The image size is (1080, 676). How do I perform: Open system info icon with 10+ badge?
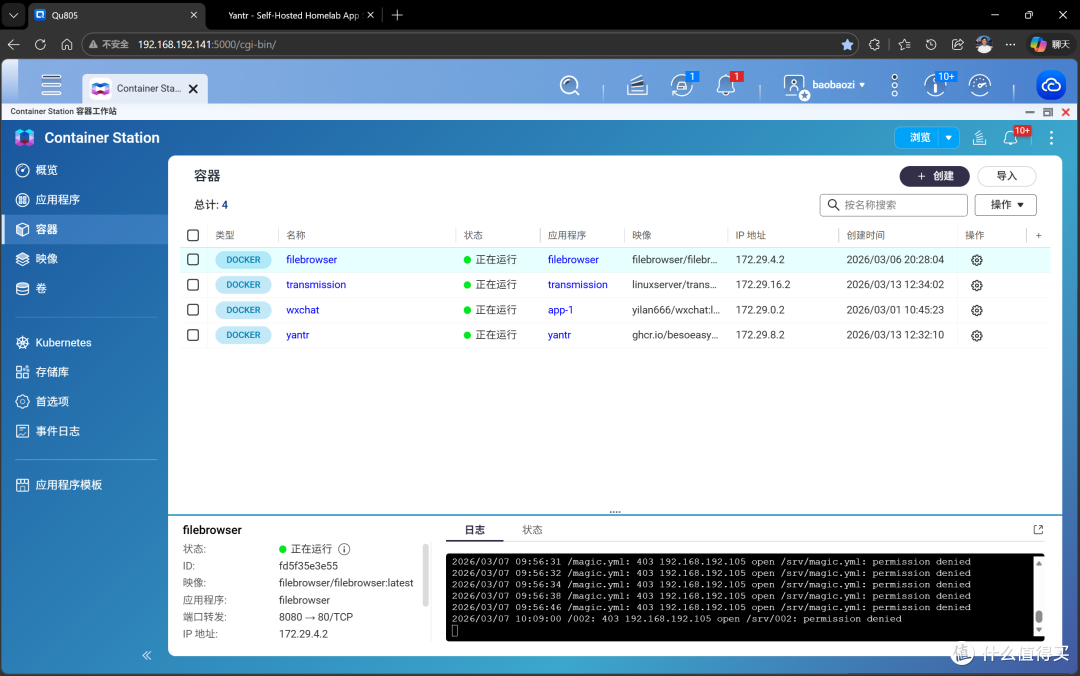[935, 85]
